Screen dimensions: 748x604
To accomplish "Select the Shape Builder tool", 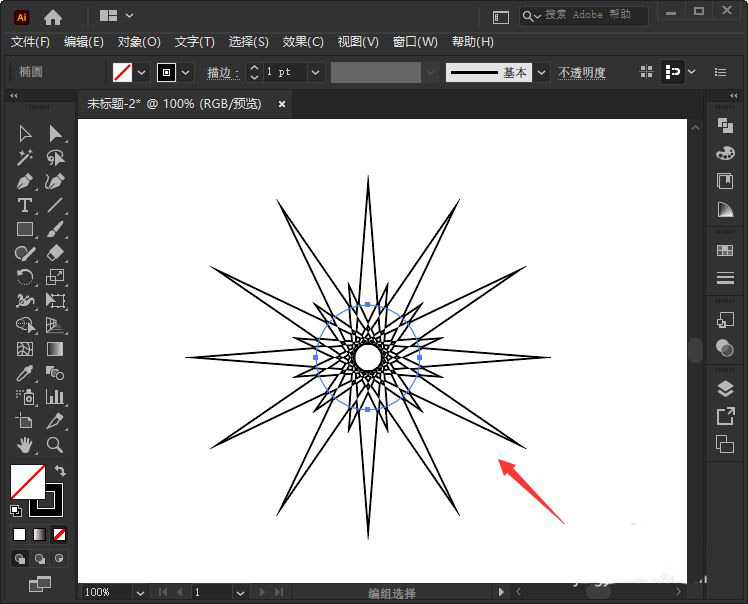I will pos(25,325).
